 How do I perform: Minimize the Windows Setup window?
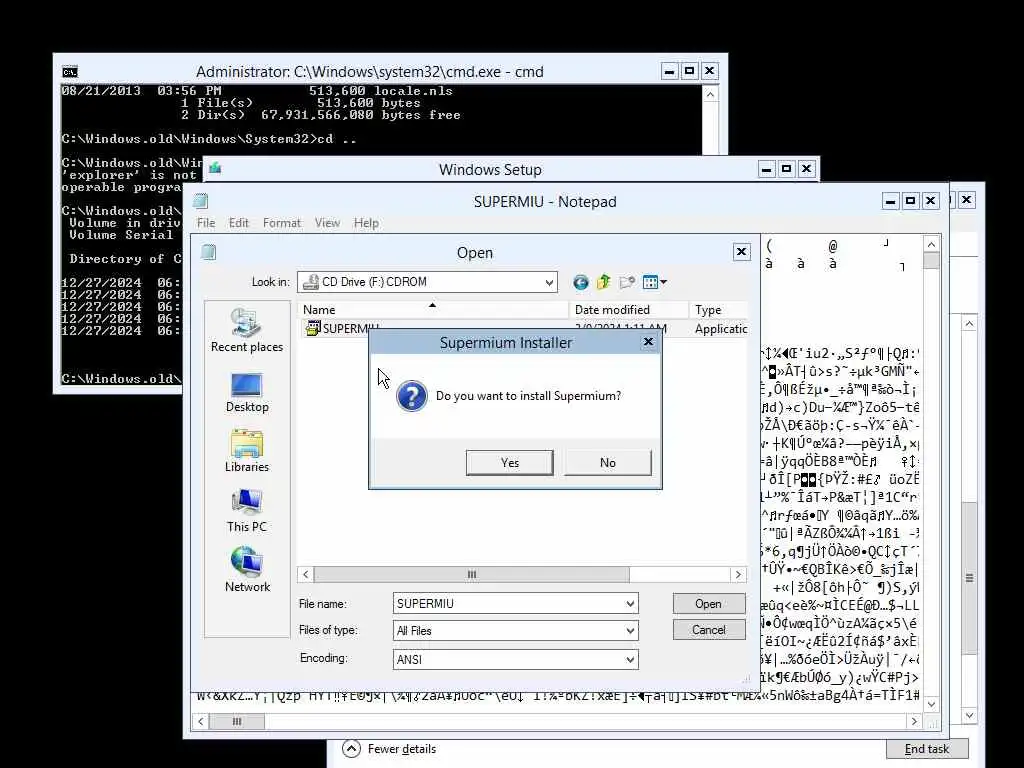[x=767, y=169]
